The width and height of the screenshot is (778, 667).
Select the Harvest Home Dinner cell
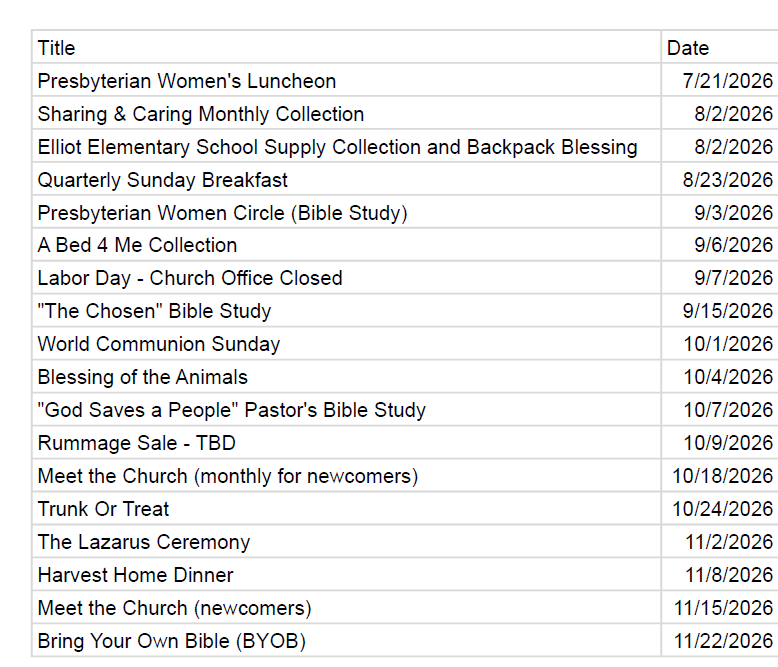pyautogui.click(x=346, y=575)
